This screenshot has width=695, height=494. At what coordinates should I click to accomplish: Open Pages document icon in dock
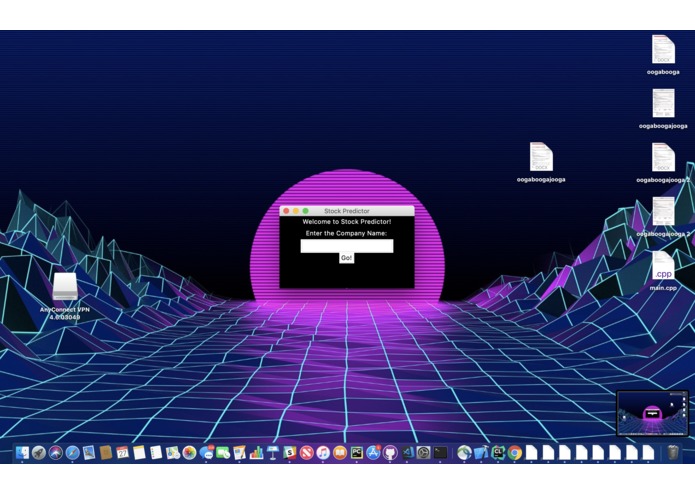[239, 452]
